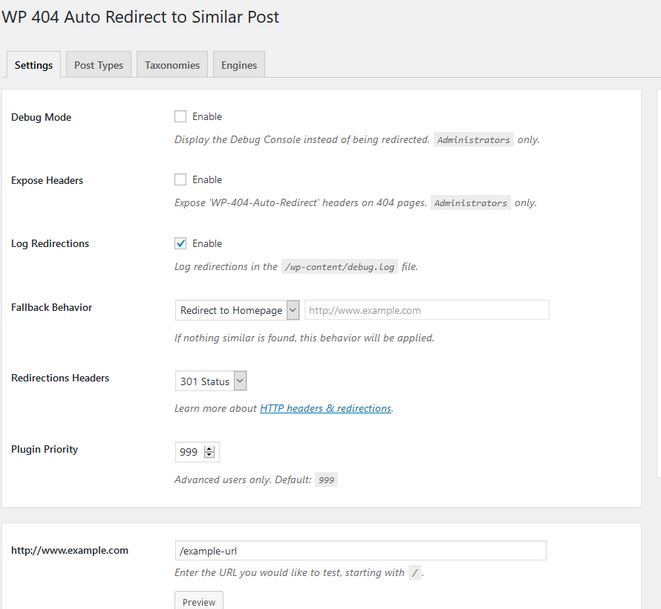The height and width of the screenshot is (609, 661).
Task: Click the Log Redirections label
Action: 50,244
